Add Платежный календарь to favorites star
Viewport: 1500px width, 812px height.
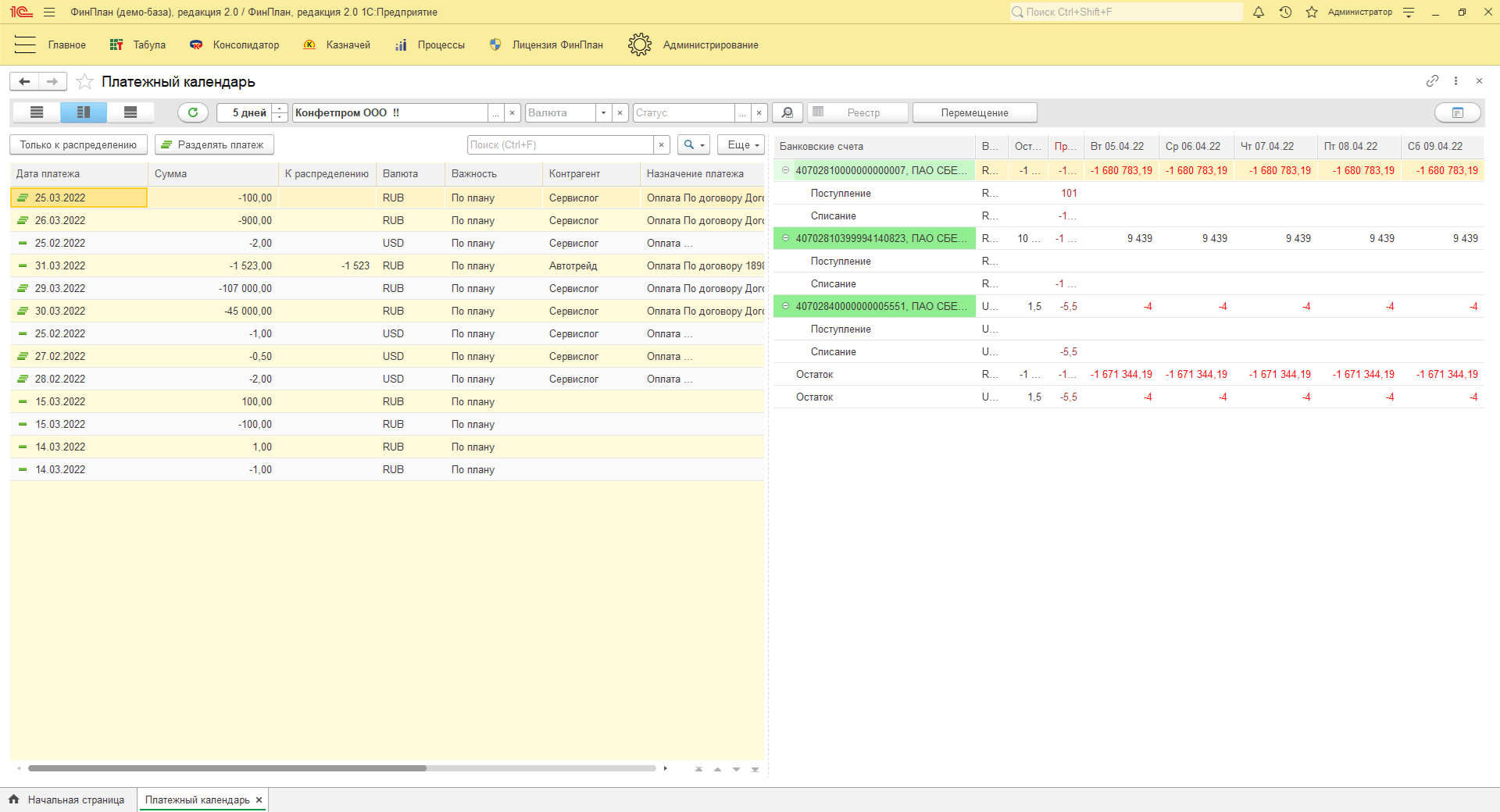coord(85,81)
